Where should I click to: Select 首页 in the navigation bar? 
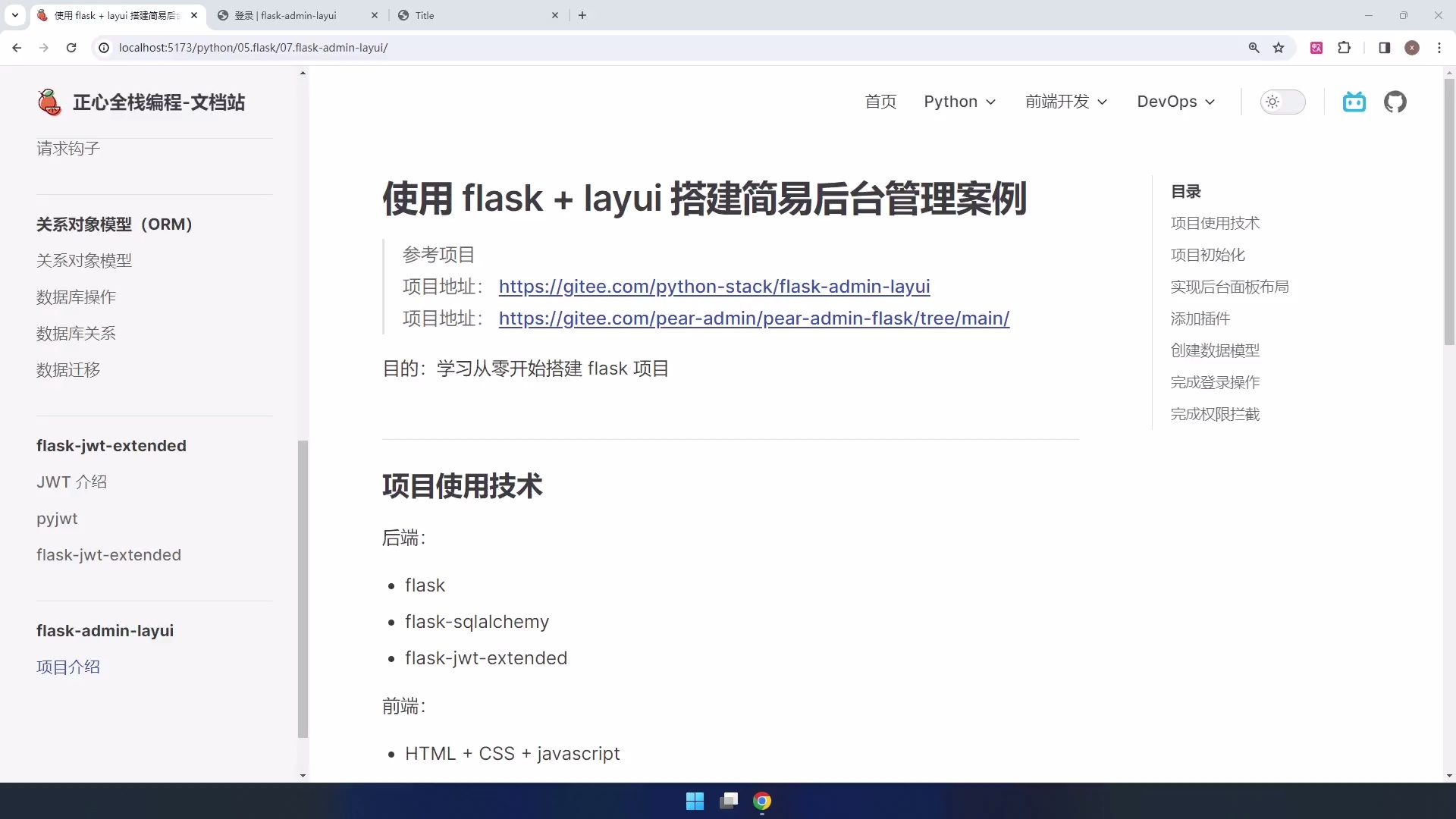tap(880, 102)
